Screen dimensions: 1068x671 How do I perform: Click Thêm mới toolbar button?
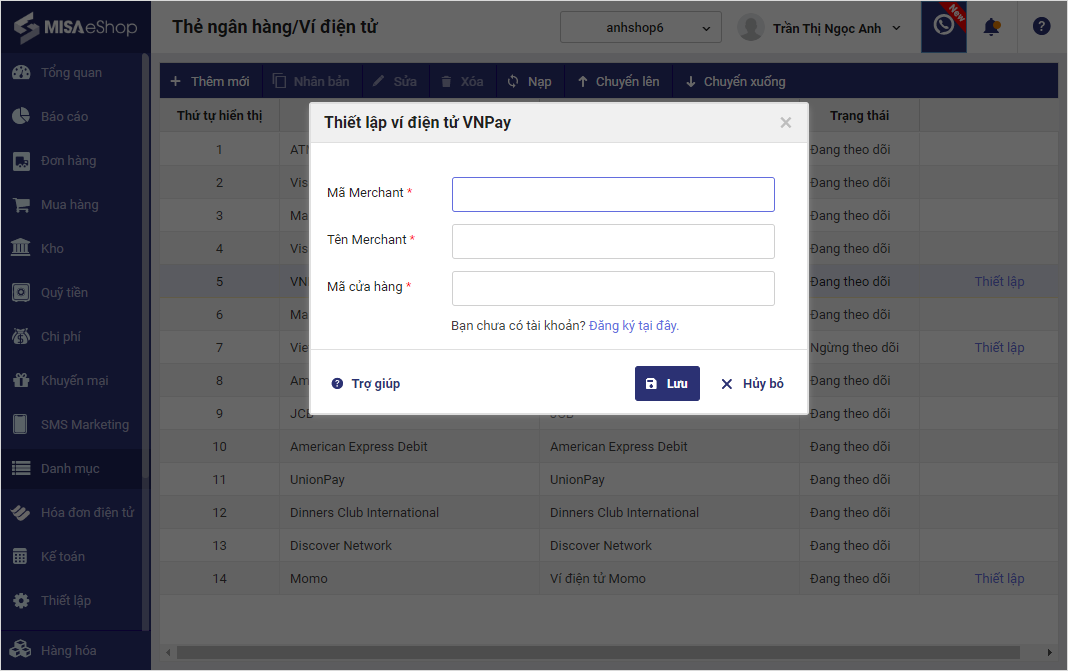pyautogui.click(x=210, y=82)
